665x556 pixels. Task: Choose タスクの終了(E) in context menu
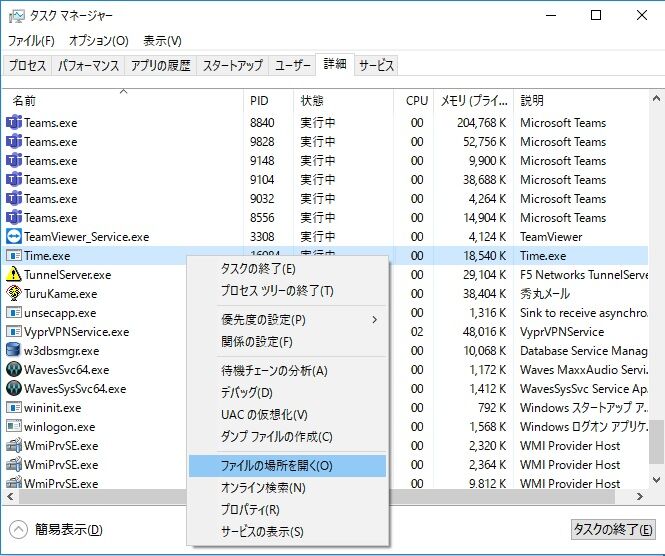click(288, 269)
